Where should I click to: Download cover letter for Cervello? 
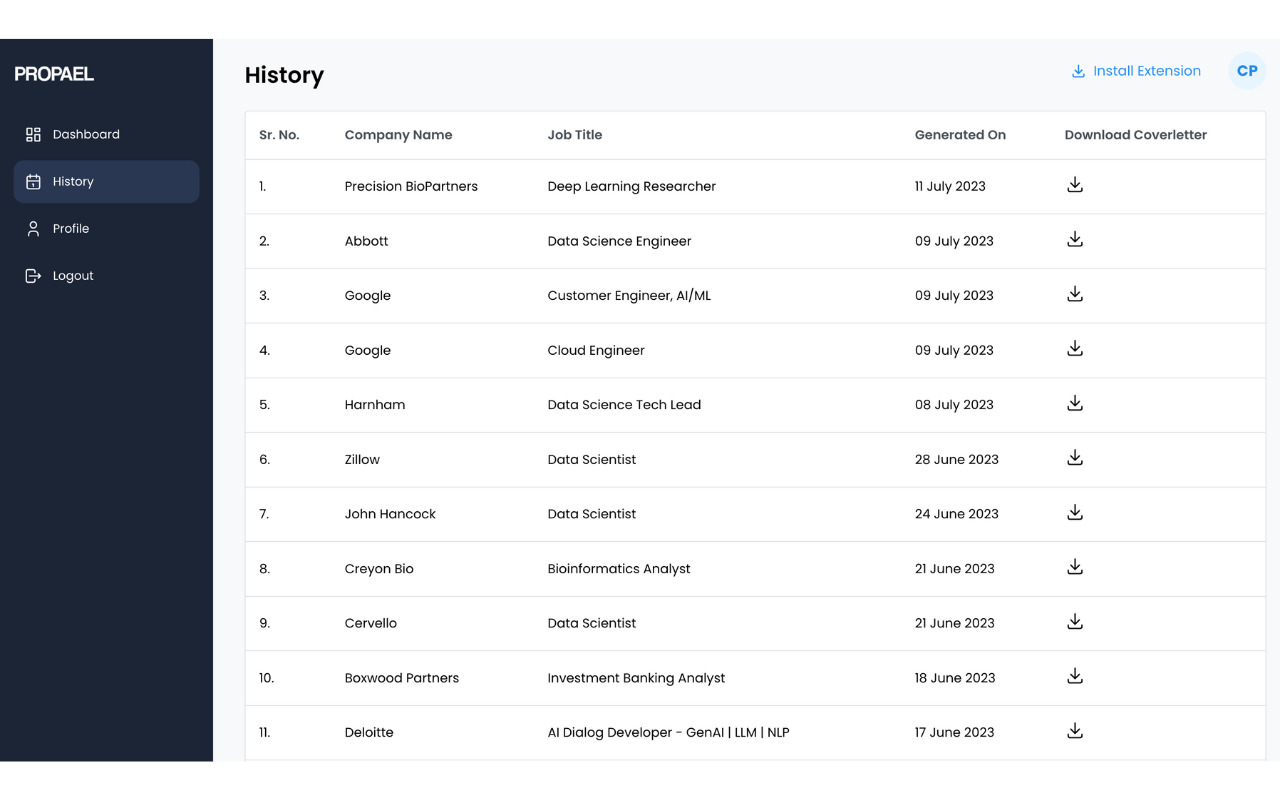1075,622
